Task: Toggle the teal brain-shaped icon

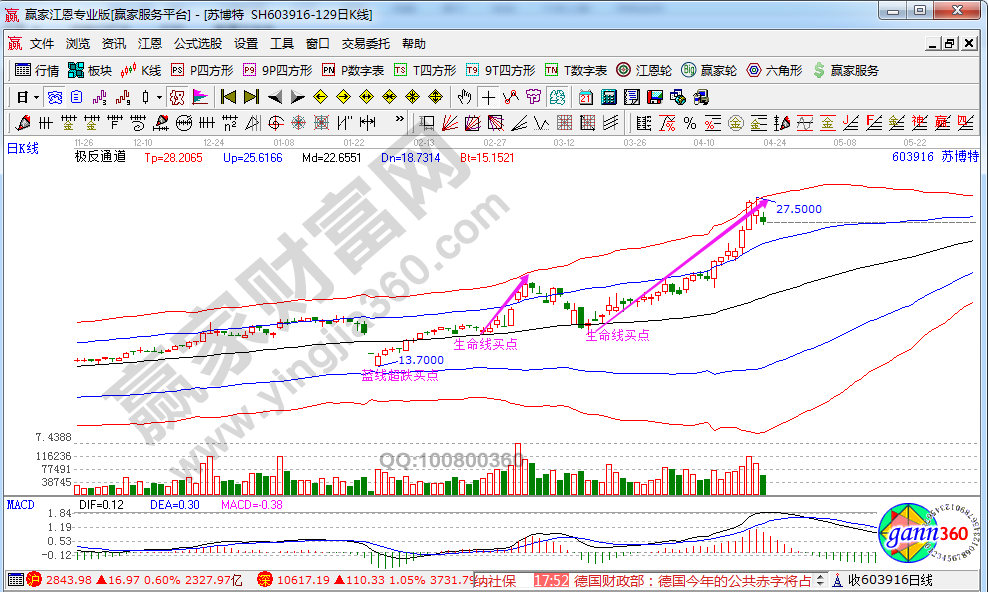Action: pyautogui.click(x=557, y=98)
